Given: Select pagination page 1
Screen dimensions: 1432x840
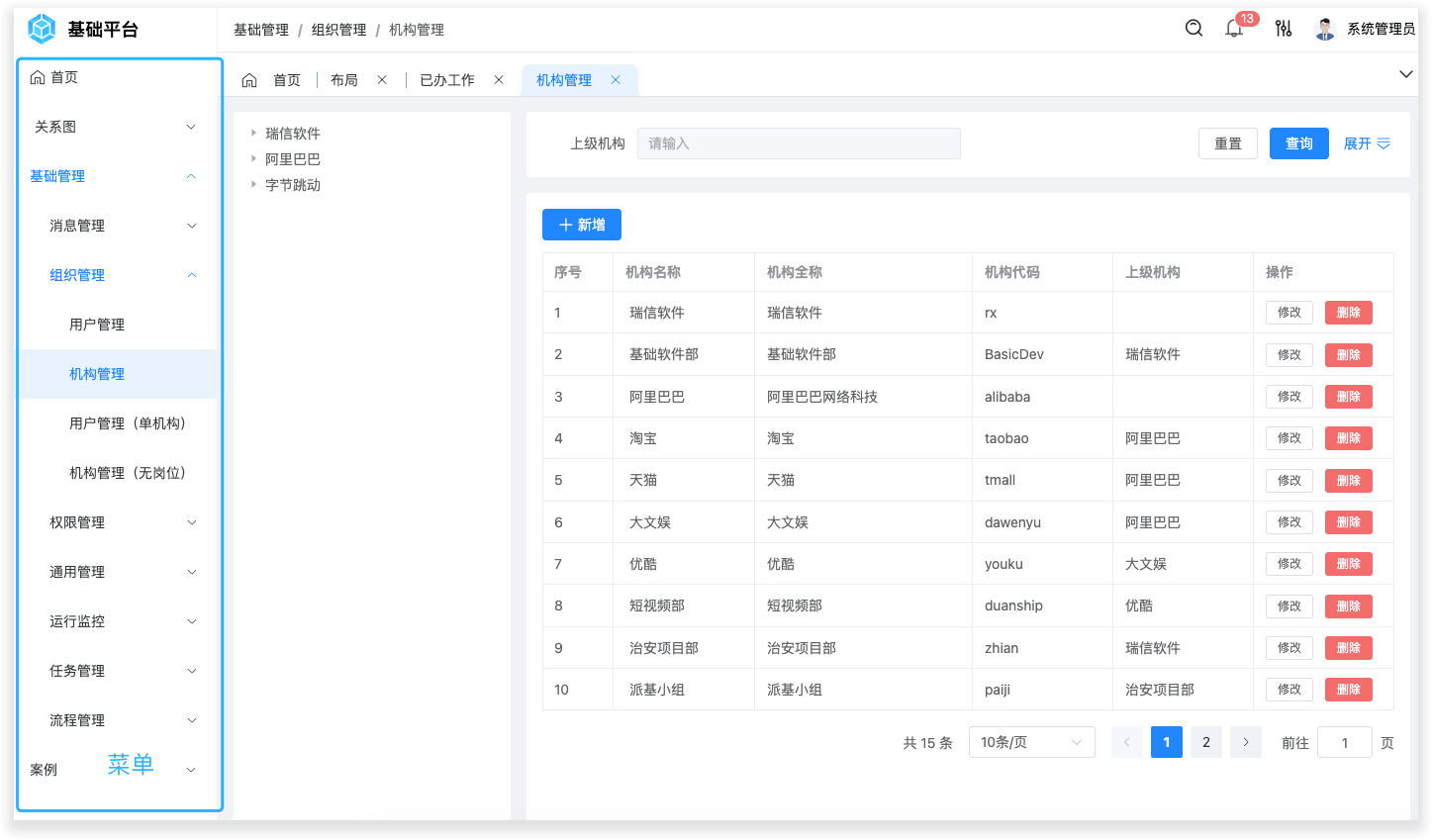Looking at the screenshot, I should 1167,742.
